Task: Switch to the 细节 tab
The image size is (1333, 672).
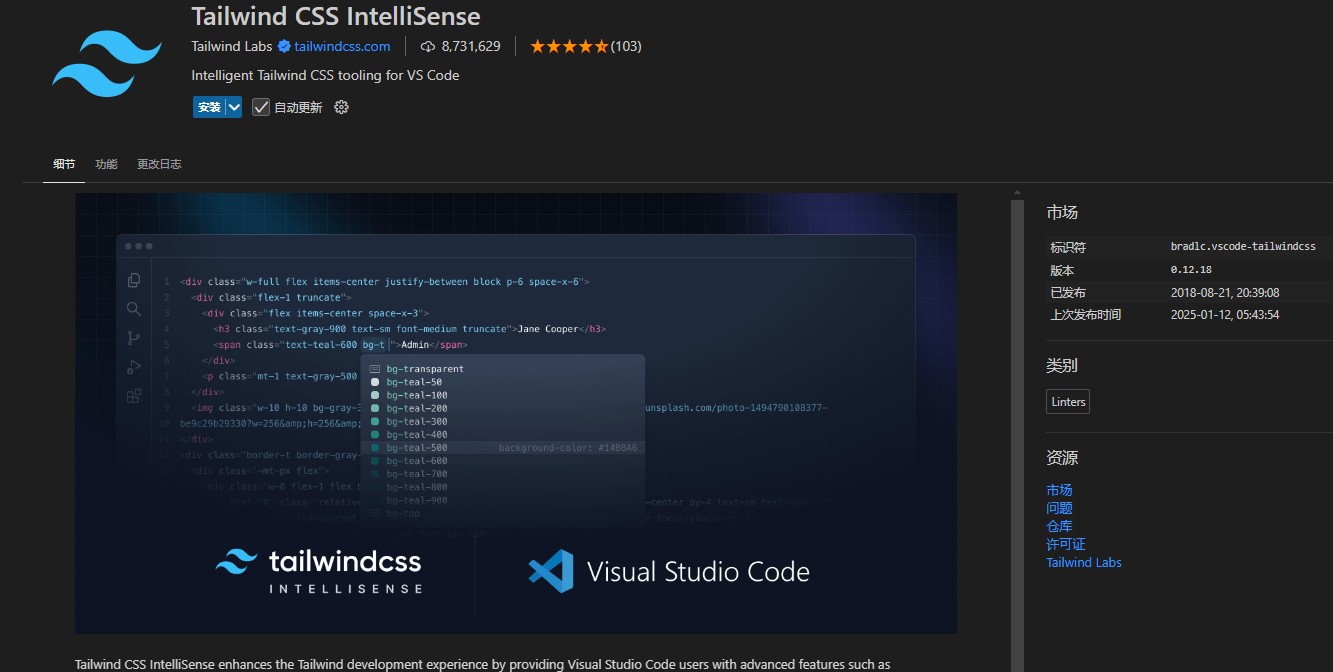Action: (x=64, y=164)
